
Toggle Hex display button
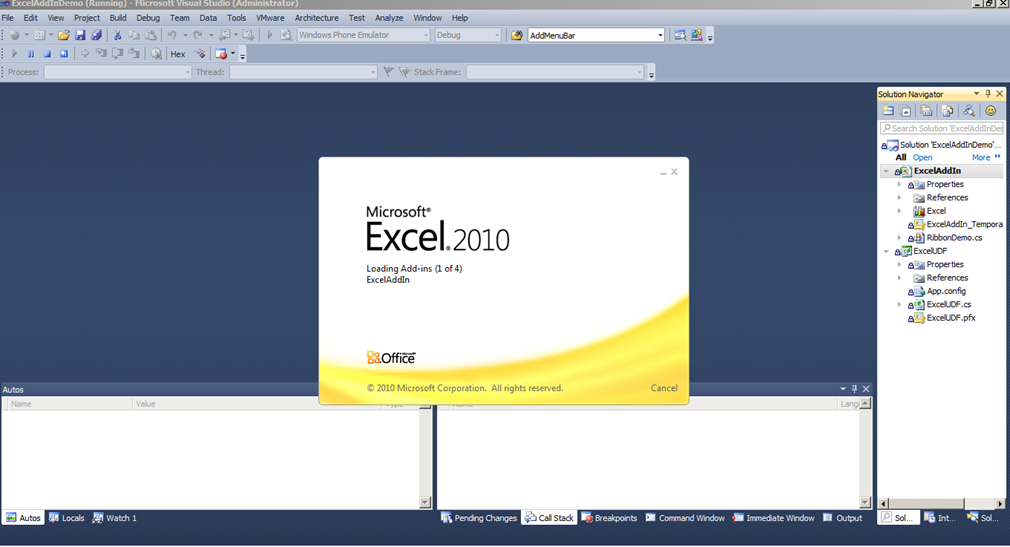pyautogui.click(x=178, y=54)
